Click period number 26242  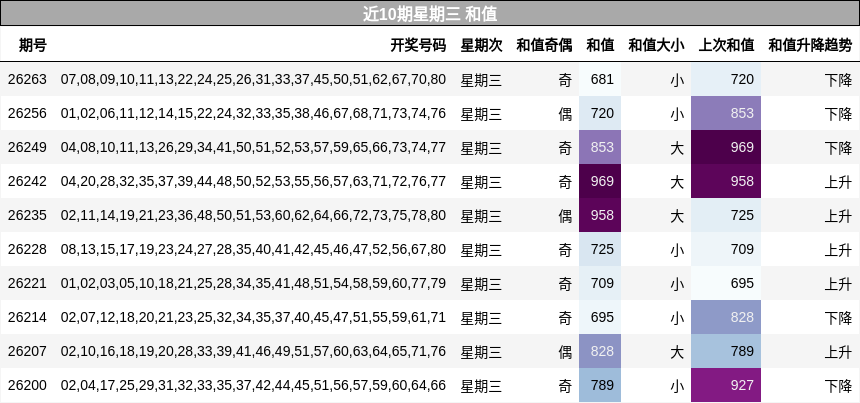[x=27, y=181]
